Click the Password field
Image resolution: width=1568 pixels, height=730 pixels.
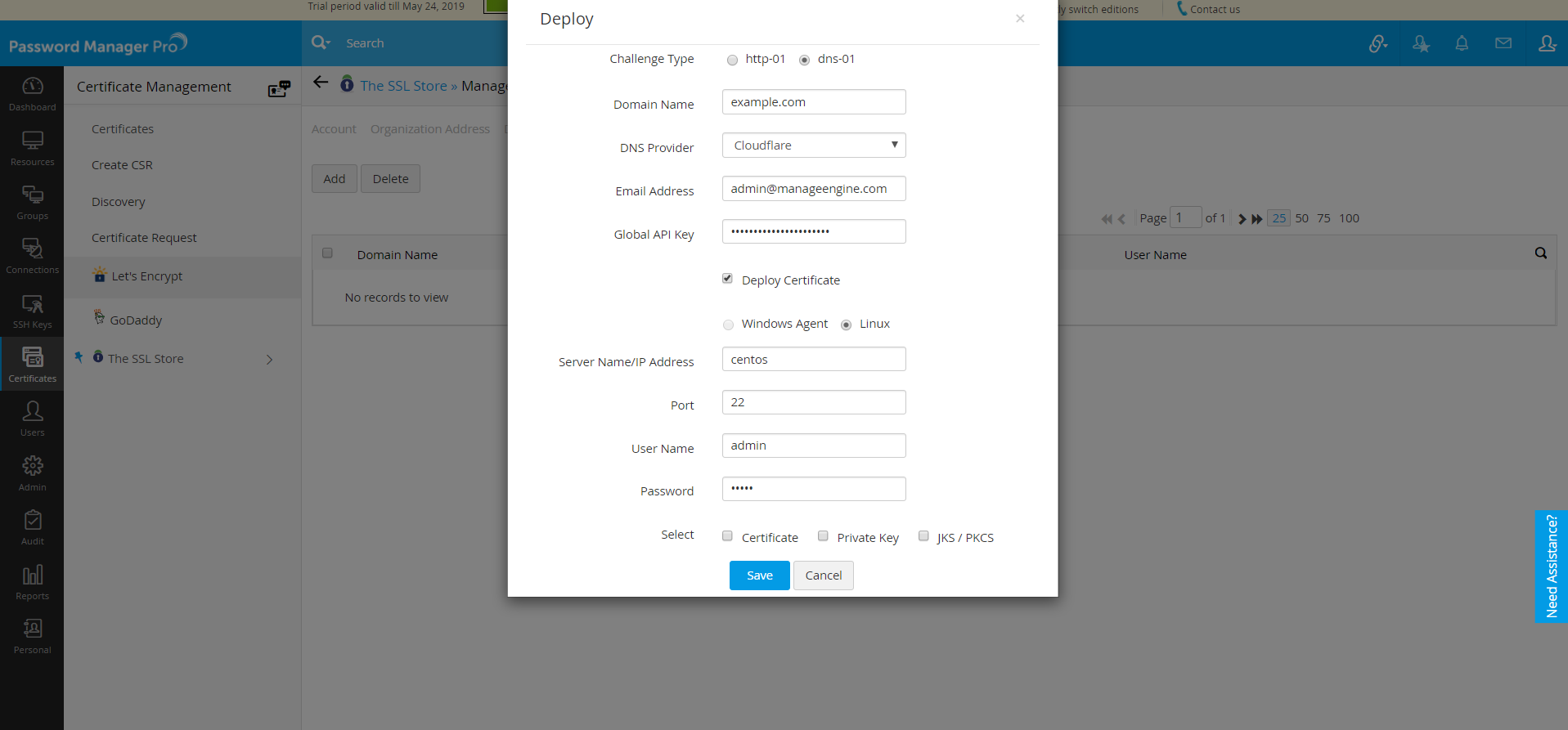coord(814,489)
